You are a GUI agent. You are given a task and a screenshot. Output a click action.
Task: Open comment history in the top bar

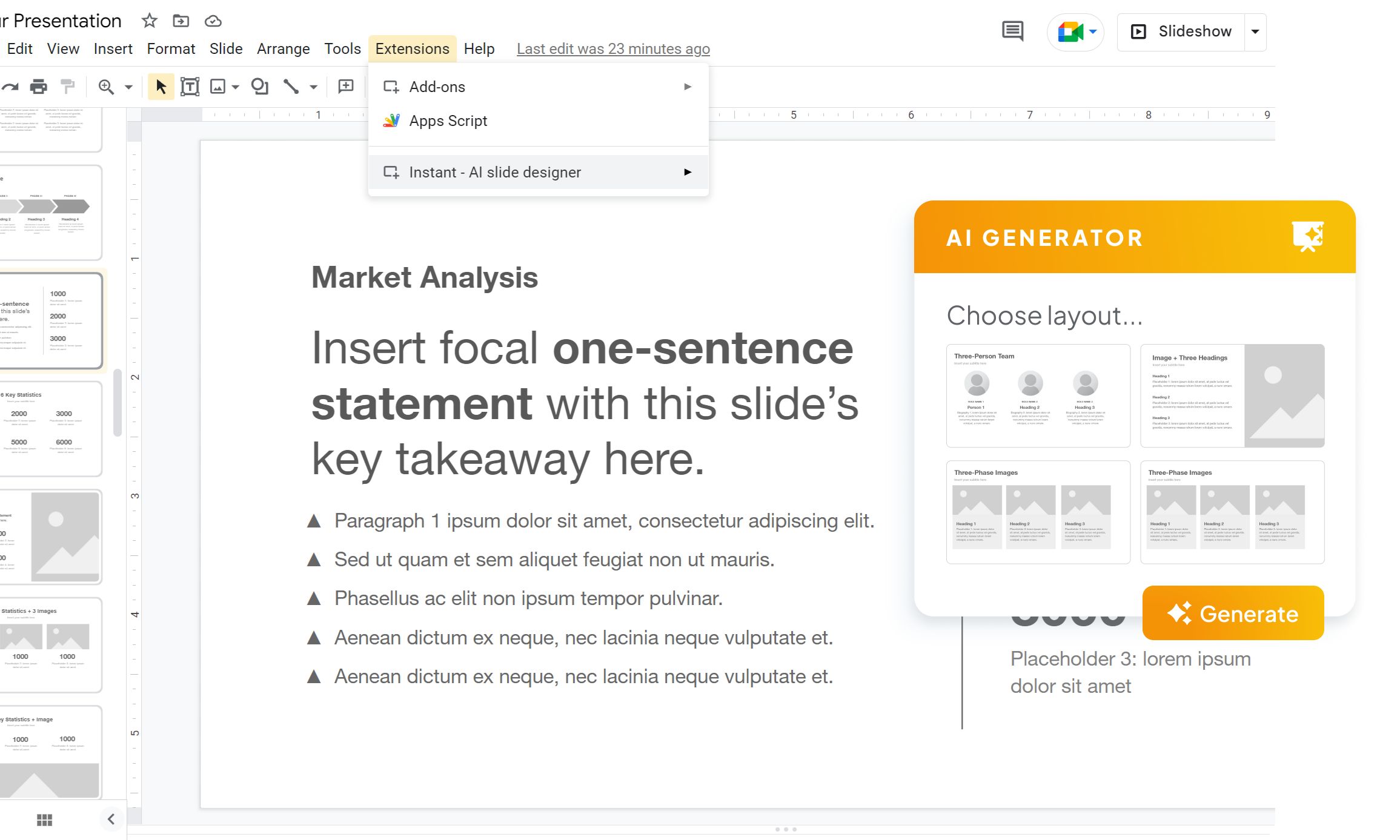(x=1013, y=31)
